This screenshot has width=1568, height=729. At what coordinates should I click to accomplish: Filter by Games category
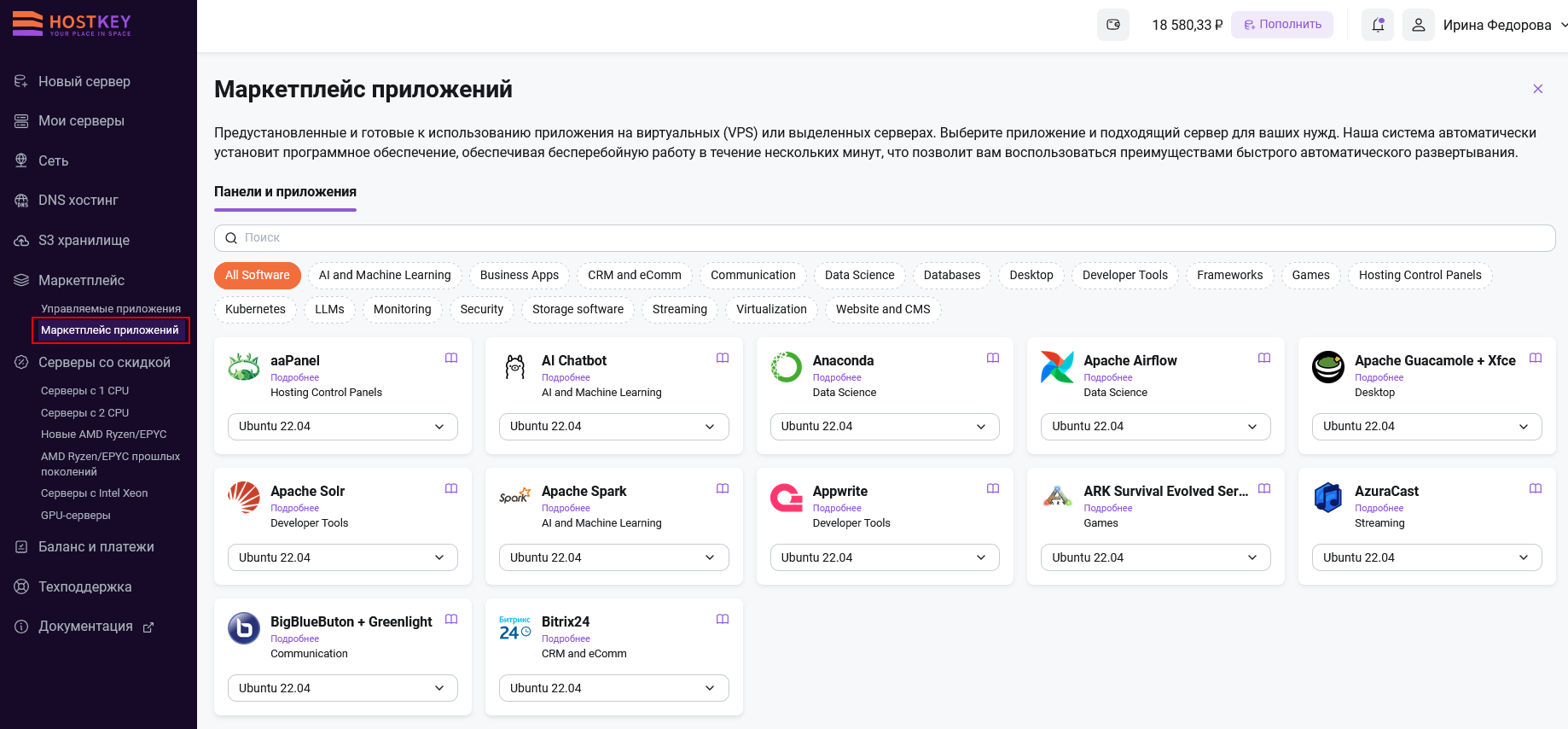point(1311,275)
